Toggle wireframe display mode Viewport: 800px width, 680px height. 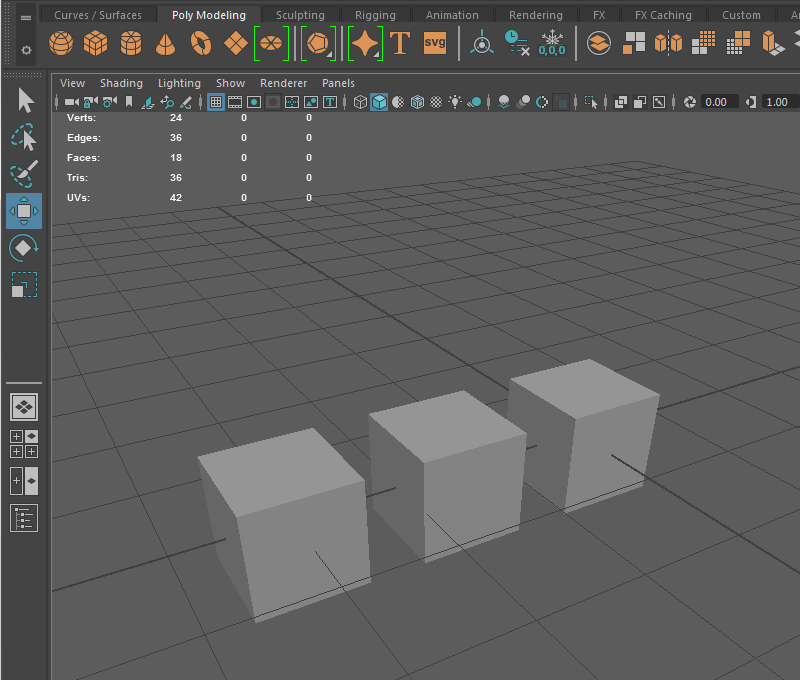360,103
